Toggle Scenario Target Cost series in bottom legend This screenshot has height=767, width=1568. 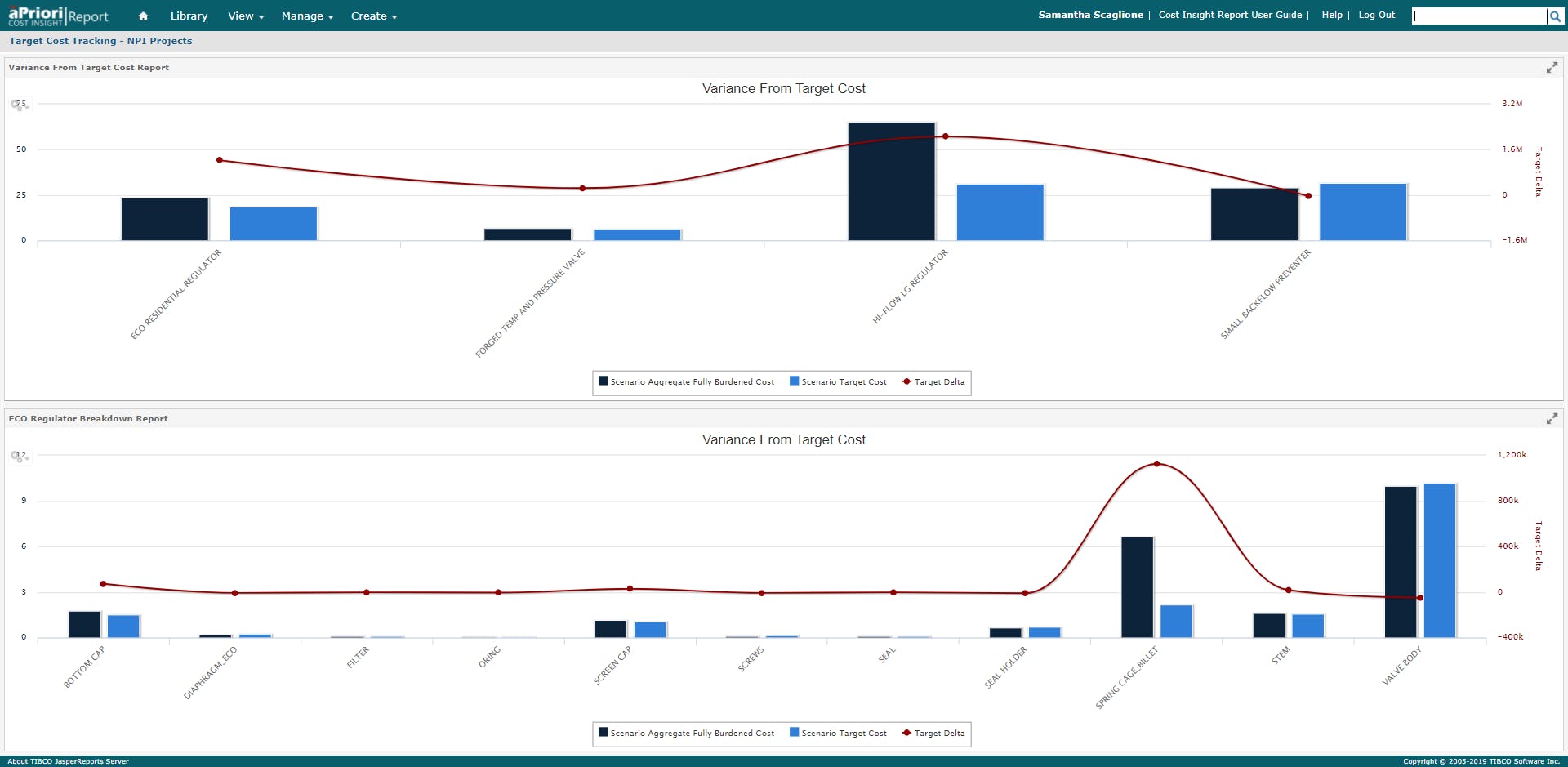coord(838,733)
